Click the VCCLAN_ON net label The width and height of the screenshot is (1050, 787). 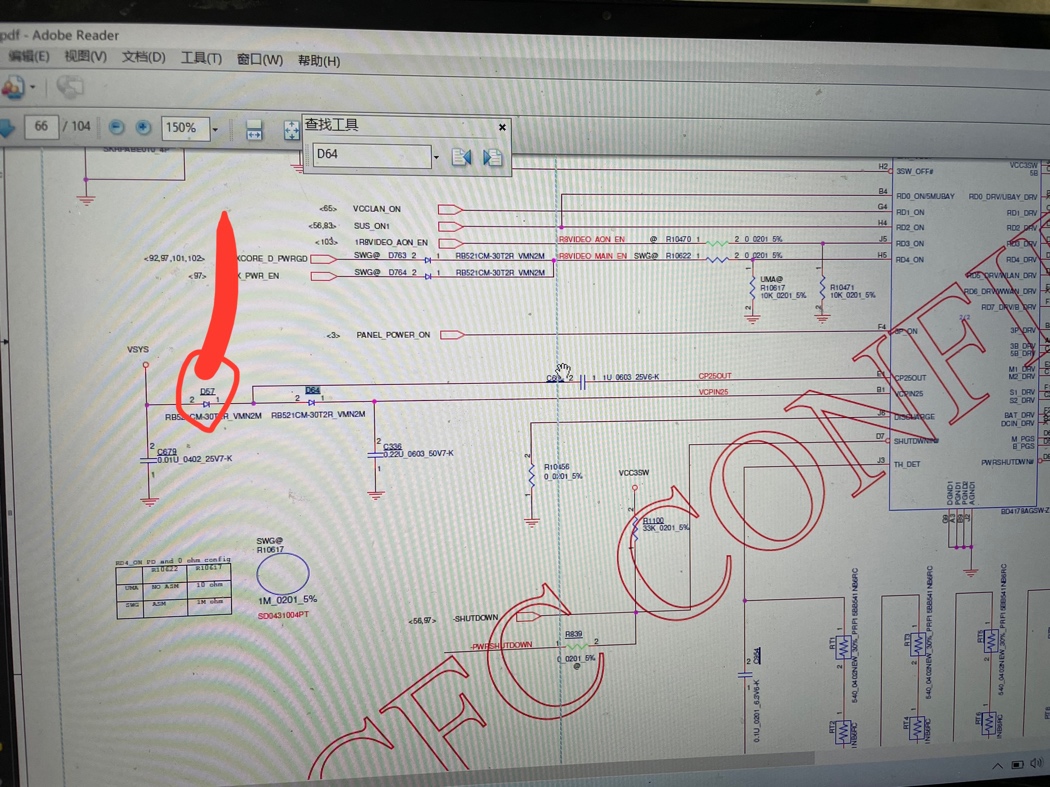(376, 209)
